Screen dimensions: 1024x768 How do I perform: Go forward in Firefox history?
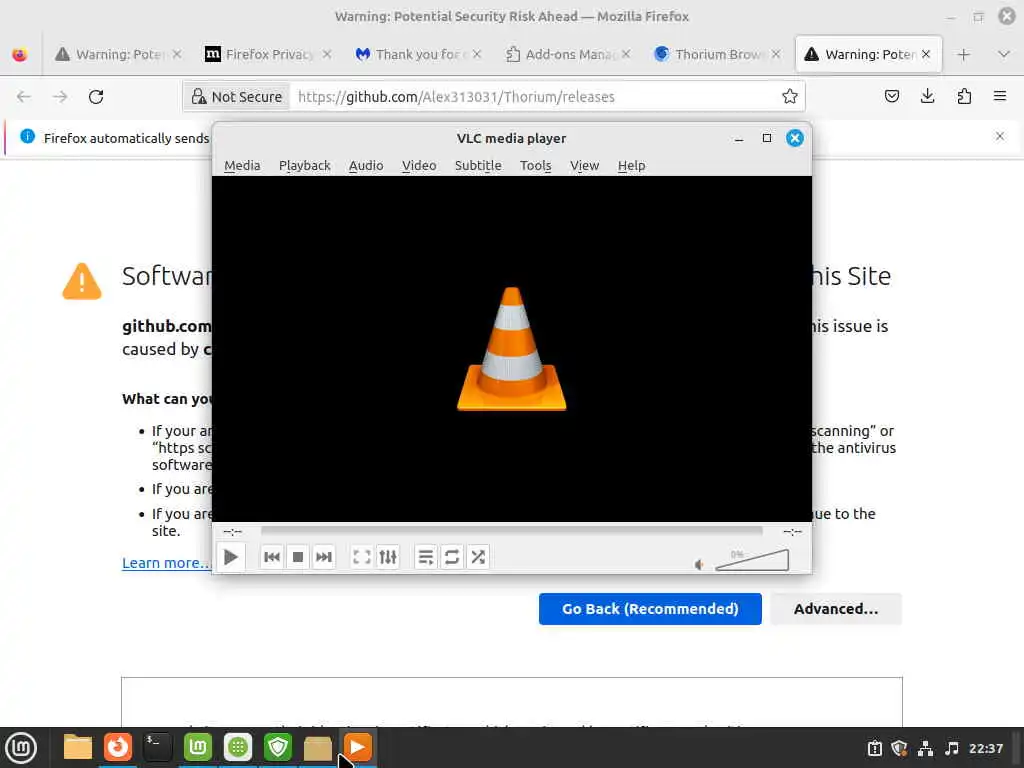click(x=60, y=97)
